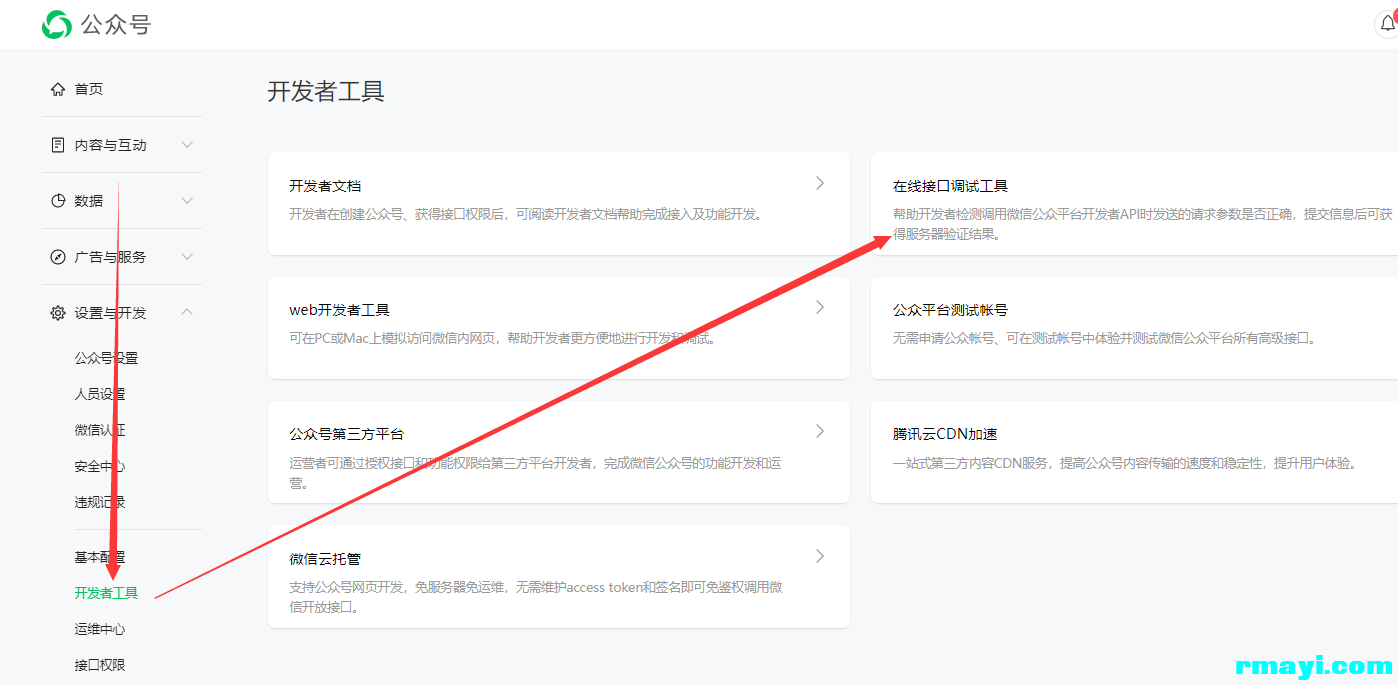Click the compass icon beside 广告与服务

[58, 257]
